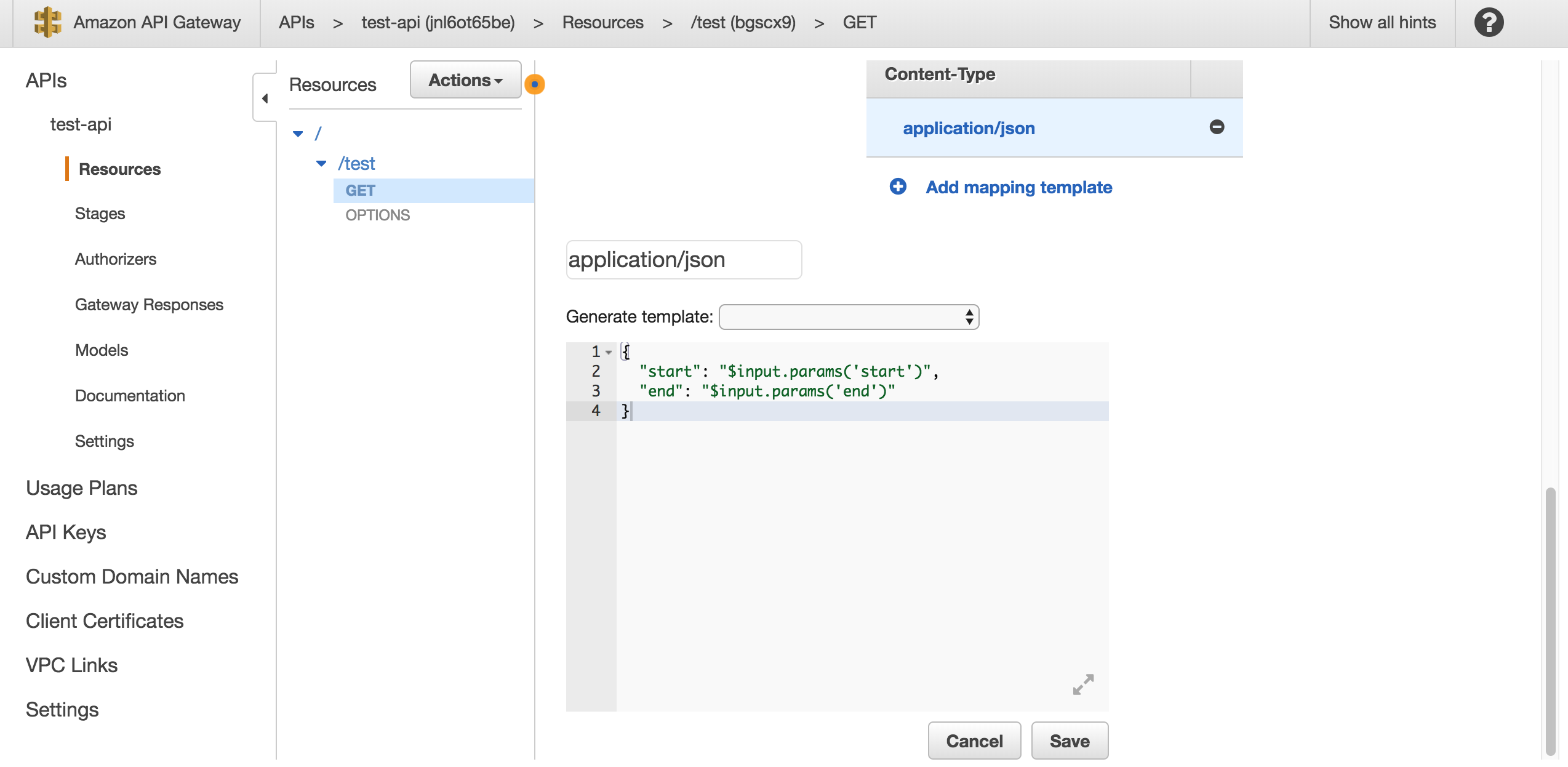Image resolution: width=1568 pixels, height=767 pixels.
Task: Open the Actions dropdown menu
Action: tap(465, 80)
